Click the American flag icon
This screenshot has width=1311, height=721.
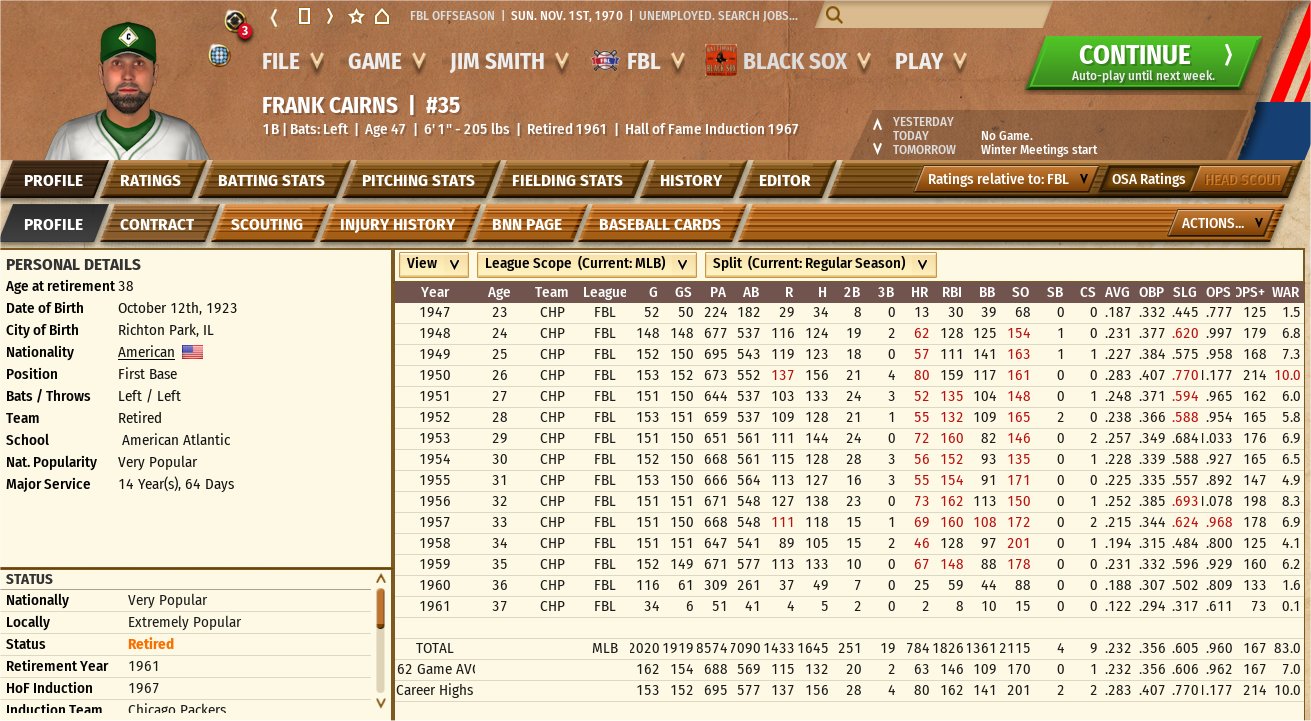click(192, 352)
